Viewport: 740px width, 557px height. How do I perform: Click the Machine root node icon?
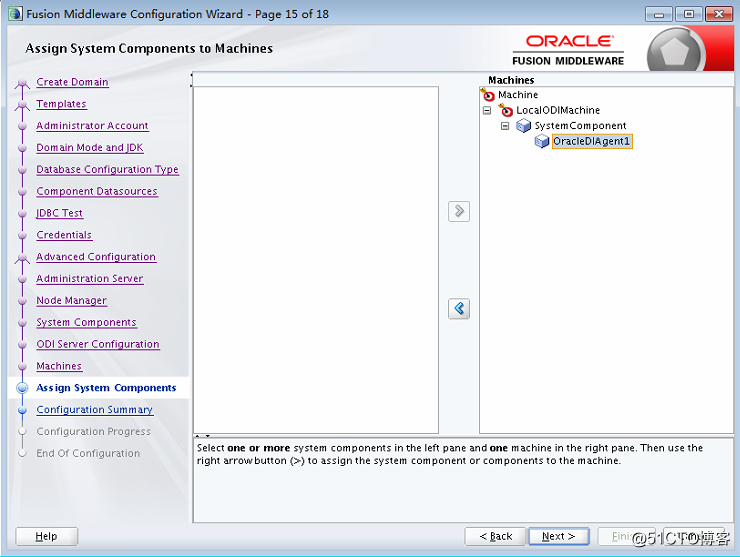pos(488,94)
